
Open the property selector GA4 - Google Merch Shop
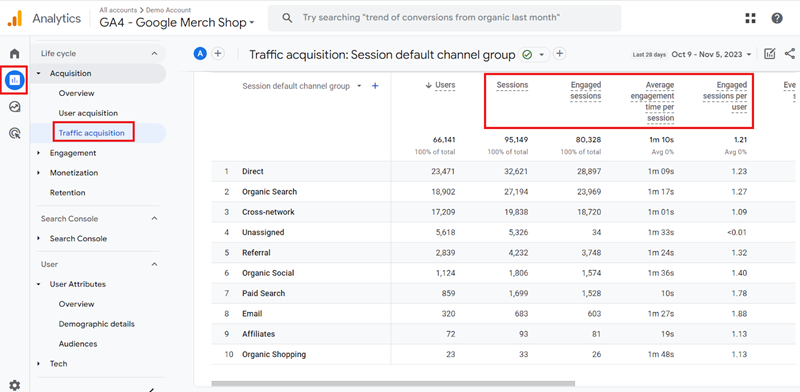coord(177,22)
